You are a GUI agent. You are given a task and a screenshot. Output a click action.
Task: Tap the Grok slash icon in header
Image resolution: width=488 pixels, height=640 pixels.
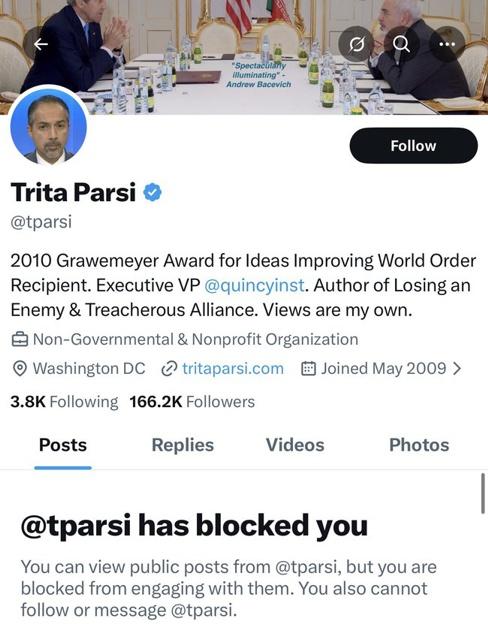[x=356, y=44]
